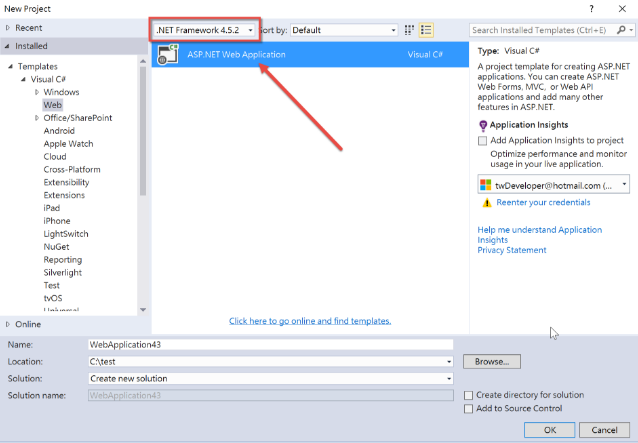Switch to small icons view

409,30
